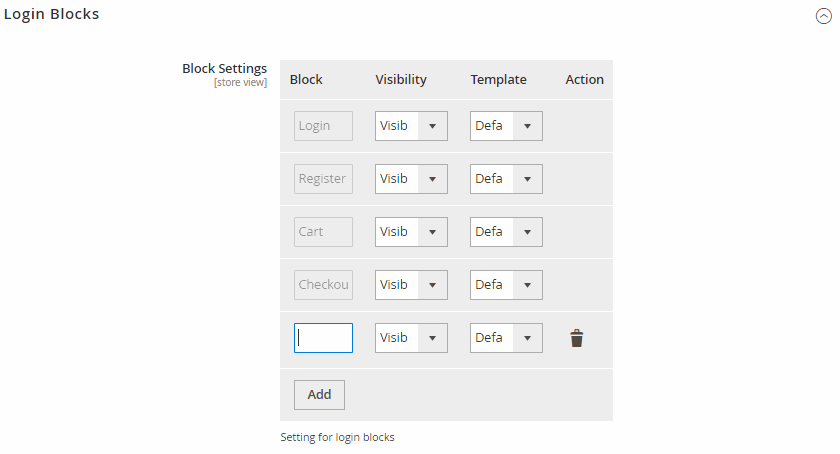The image size is (840, 454).
Task: Open Visibility dropdown for Cart block
Action: pyautogui.click(x=411, y=232)
